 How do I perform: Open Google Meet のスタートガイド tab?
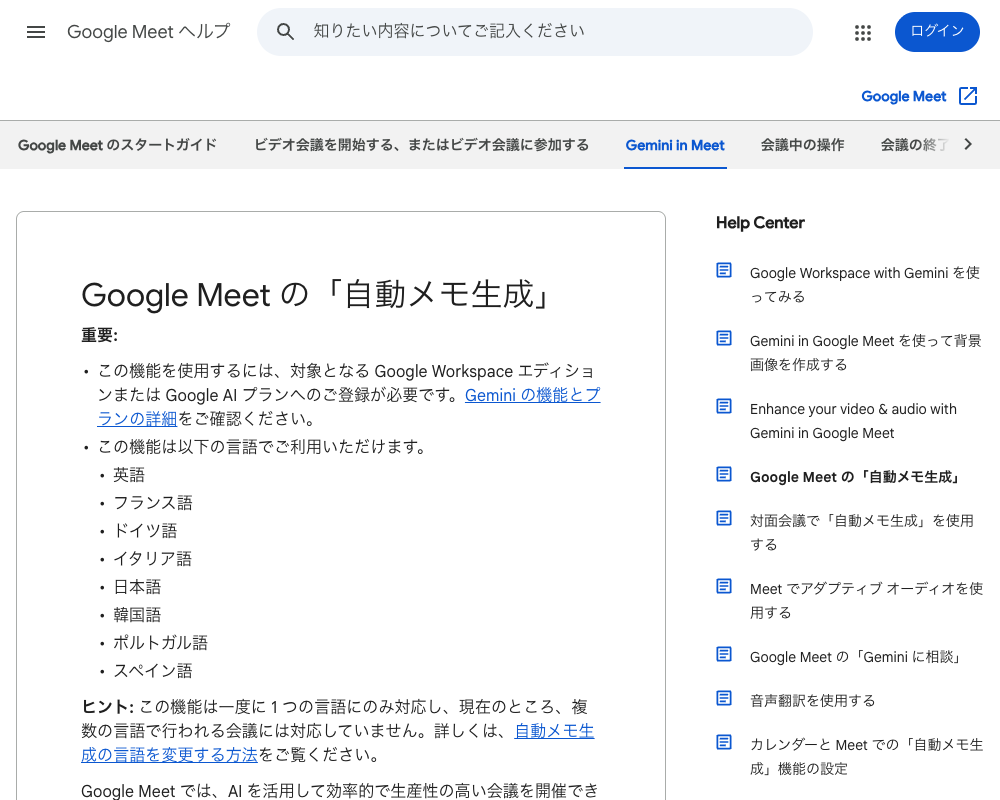[x=117, y=145]
